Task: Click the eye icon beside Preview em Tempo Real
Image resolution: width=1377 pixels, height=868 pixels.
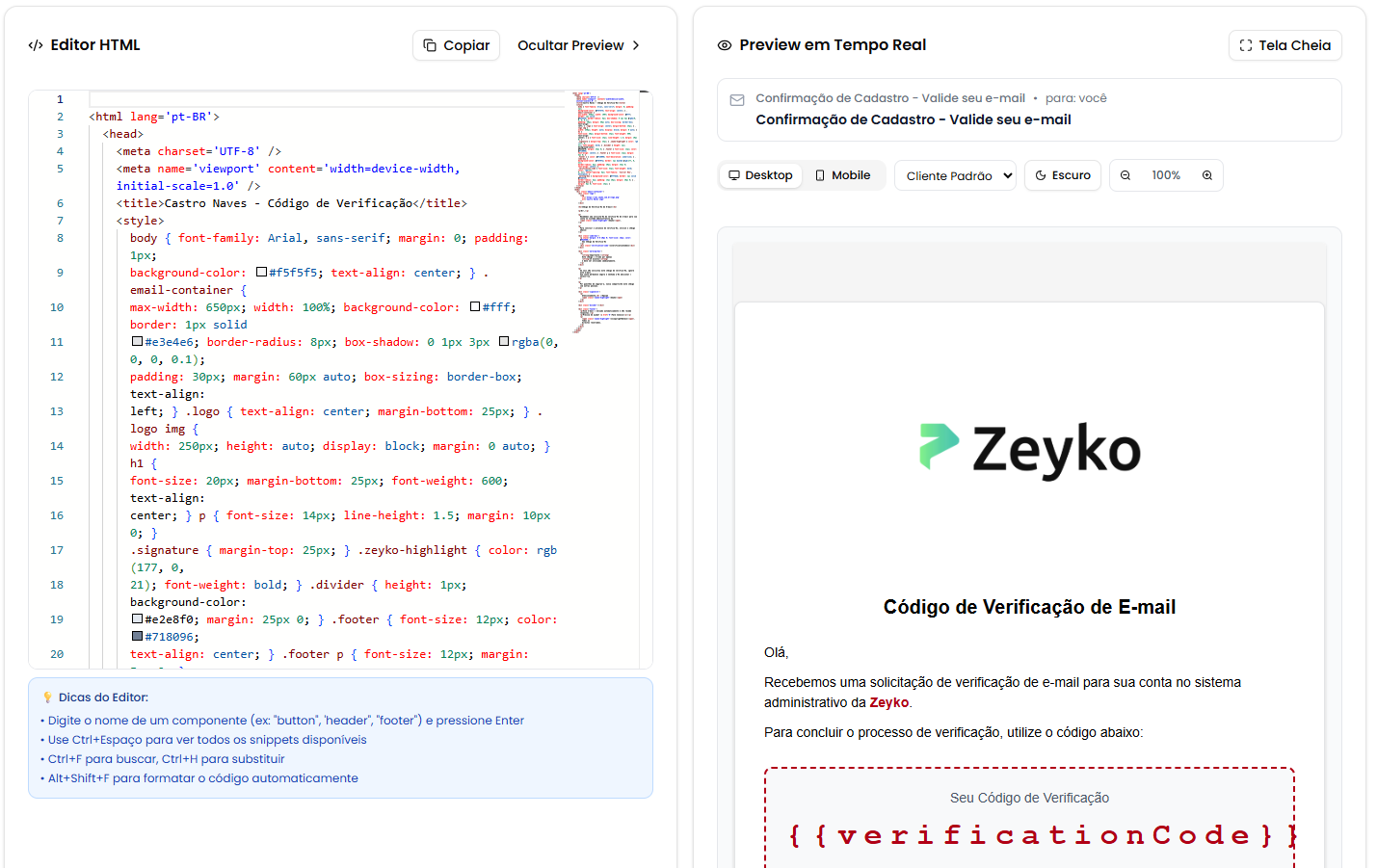Action: pos(724,44)
